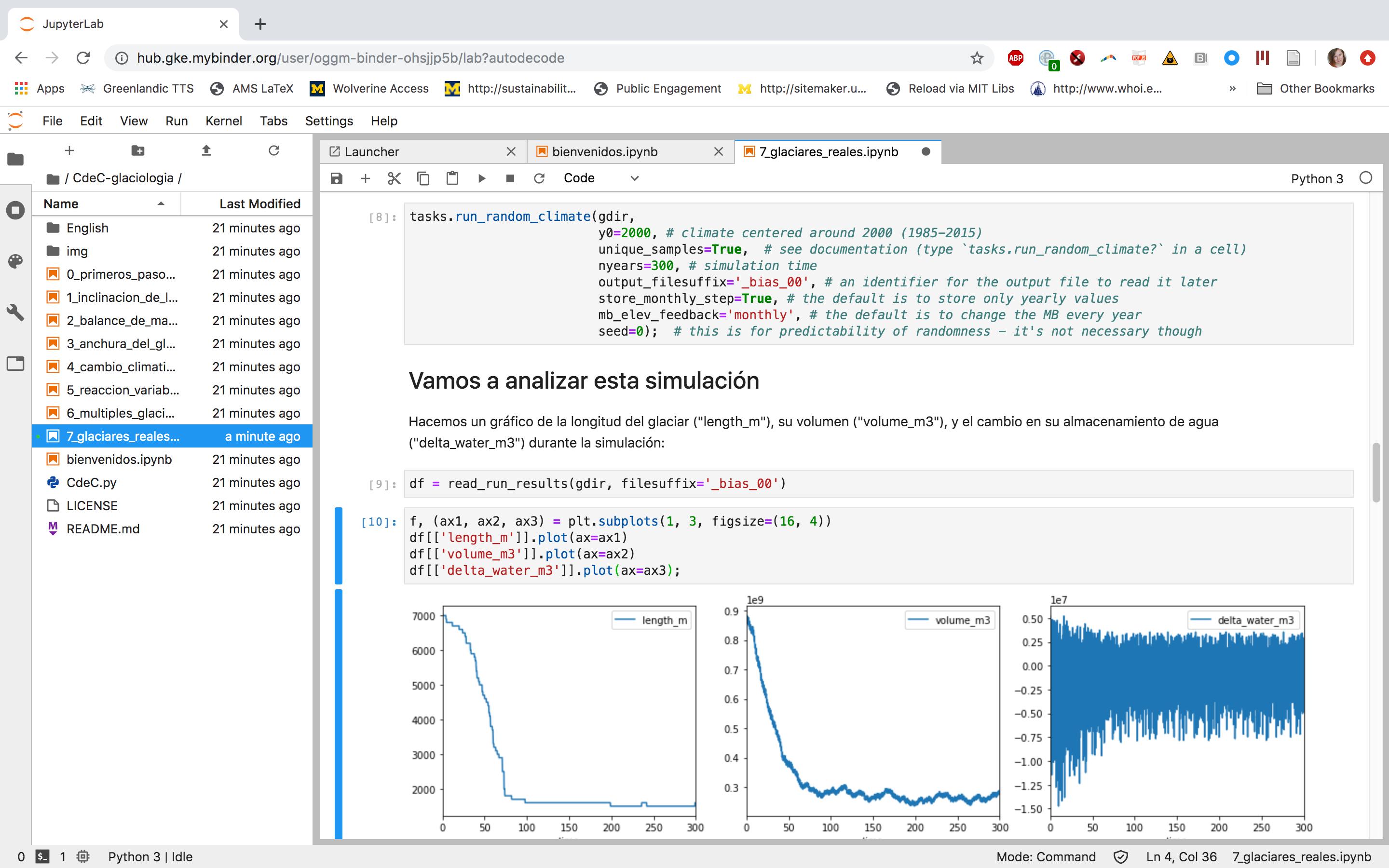Screen dimensions: 1389x868
Task: Open the File menu
Action: pyautogui.click(x=52, y=121)
